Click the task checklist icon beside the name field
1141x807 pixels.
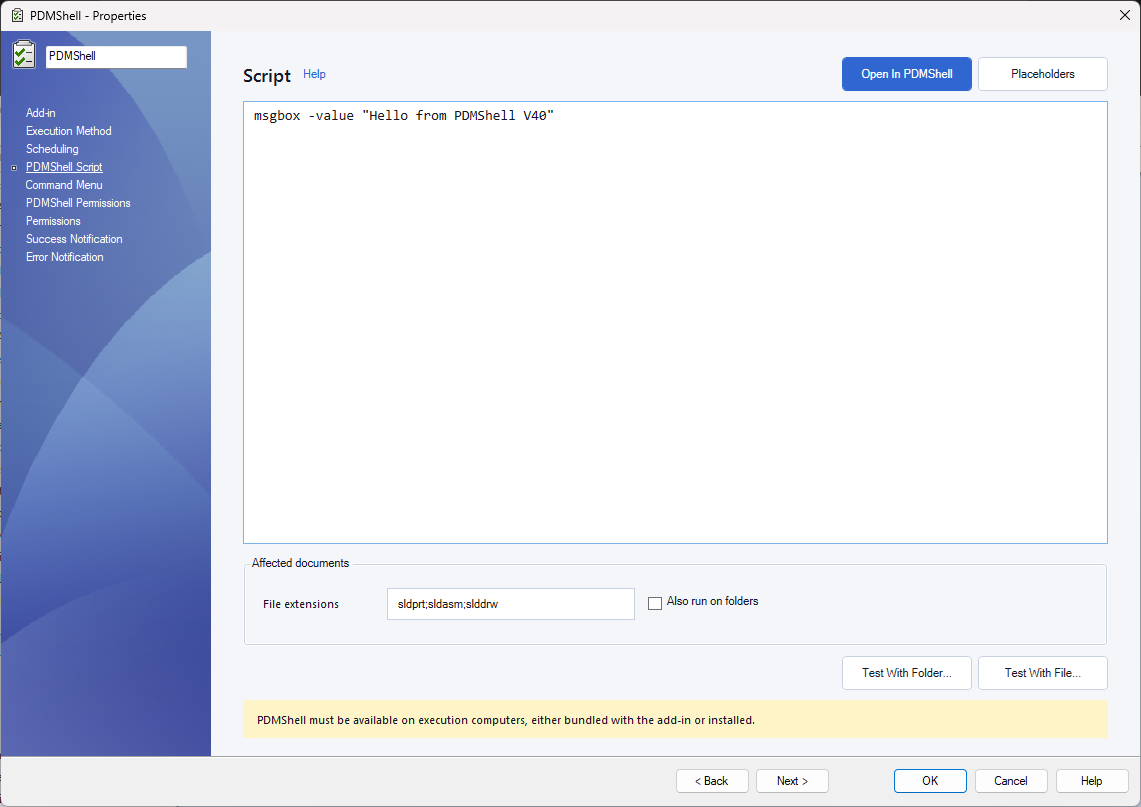[x=23, y=55]
